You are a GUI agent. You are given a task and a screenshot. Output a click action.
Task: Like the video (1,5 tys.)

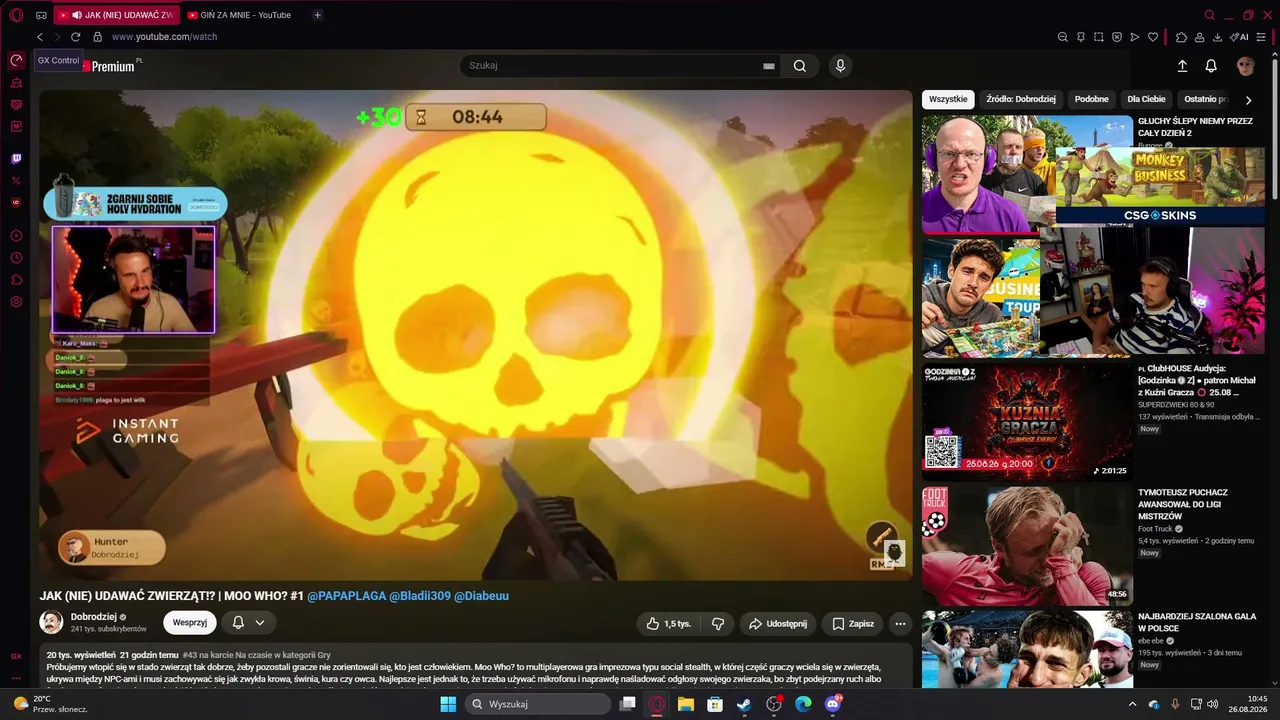(x=668, y=624)
